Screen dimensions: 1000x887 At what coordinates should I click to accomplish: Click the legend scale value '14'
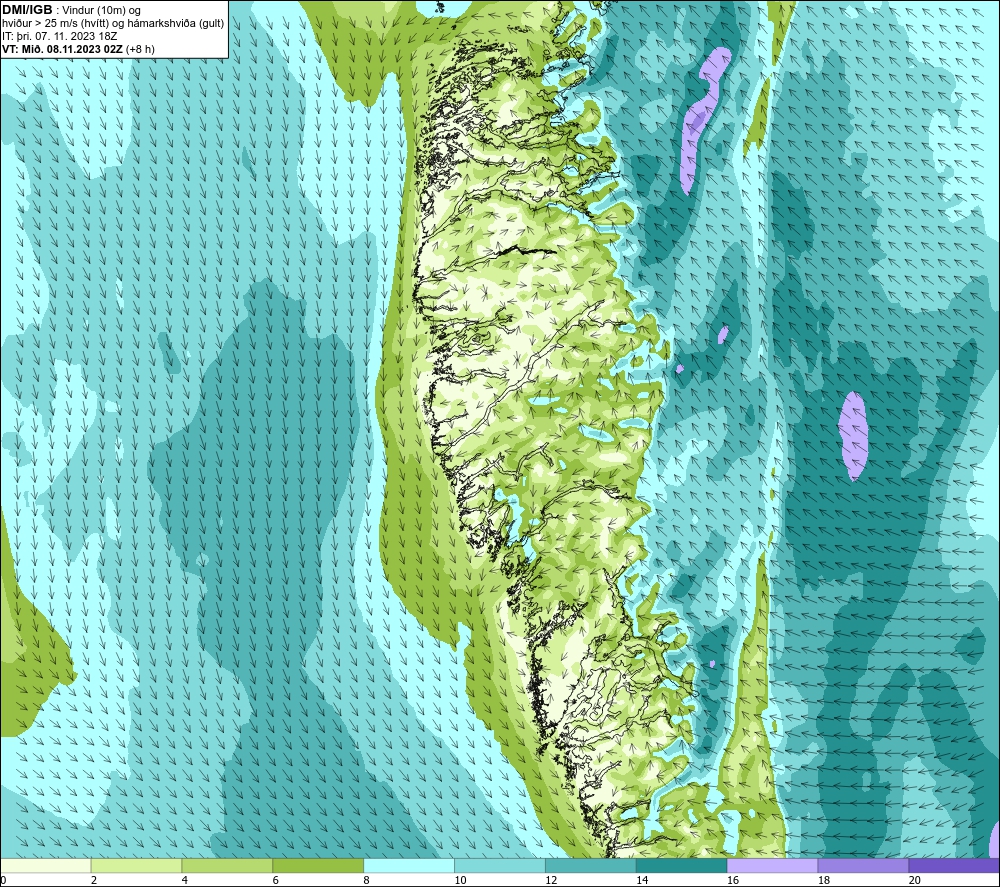pyautogui.click(x=642, y=880)
